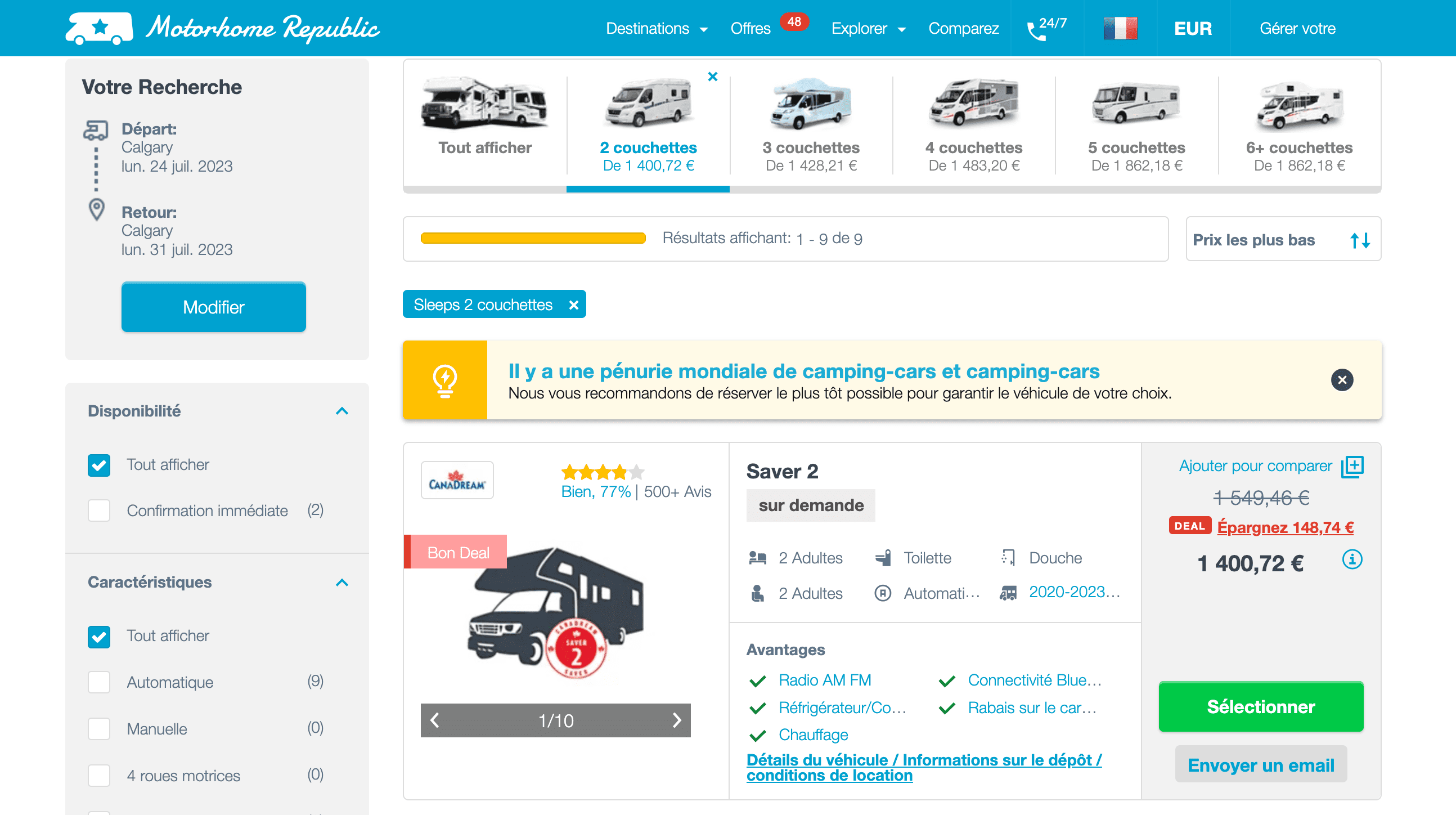Open price info icon next to 1 400,72 €

[1352, 560]
